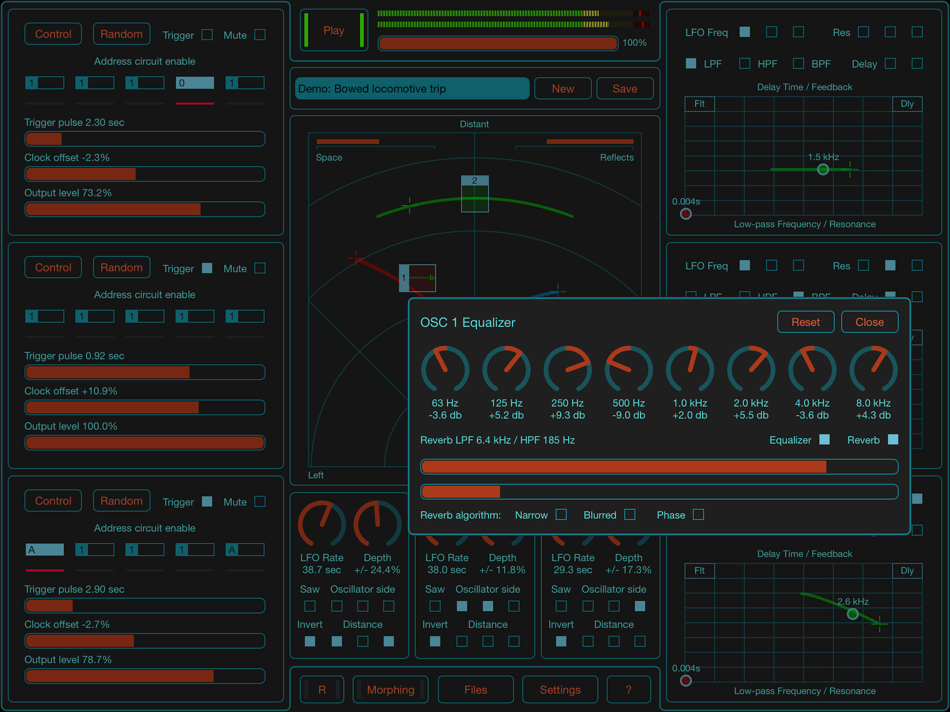Viewport: 950px width, 712px height.
Task: Open the Bowed locomotive trip preset field
Action: (410, 88)
